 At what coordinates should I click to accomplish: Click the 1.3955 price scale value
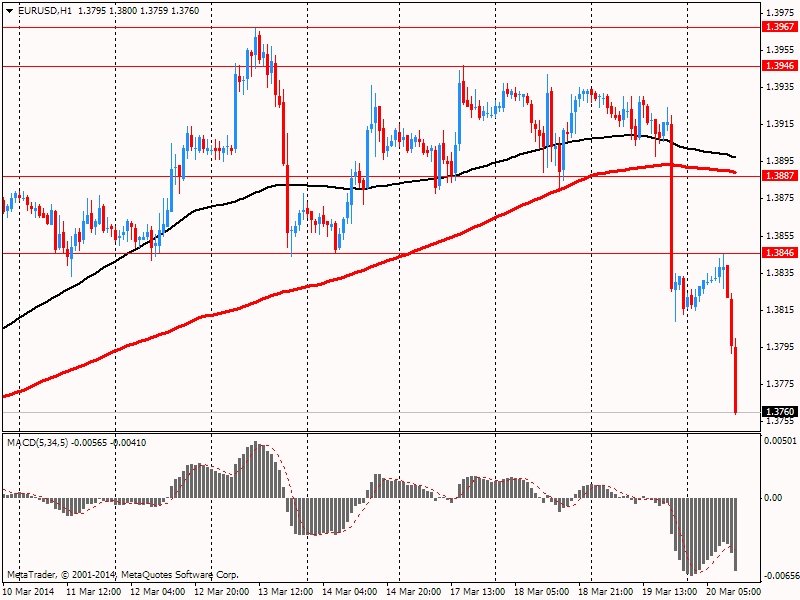(780, 49)
